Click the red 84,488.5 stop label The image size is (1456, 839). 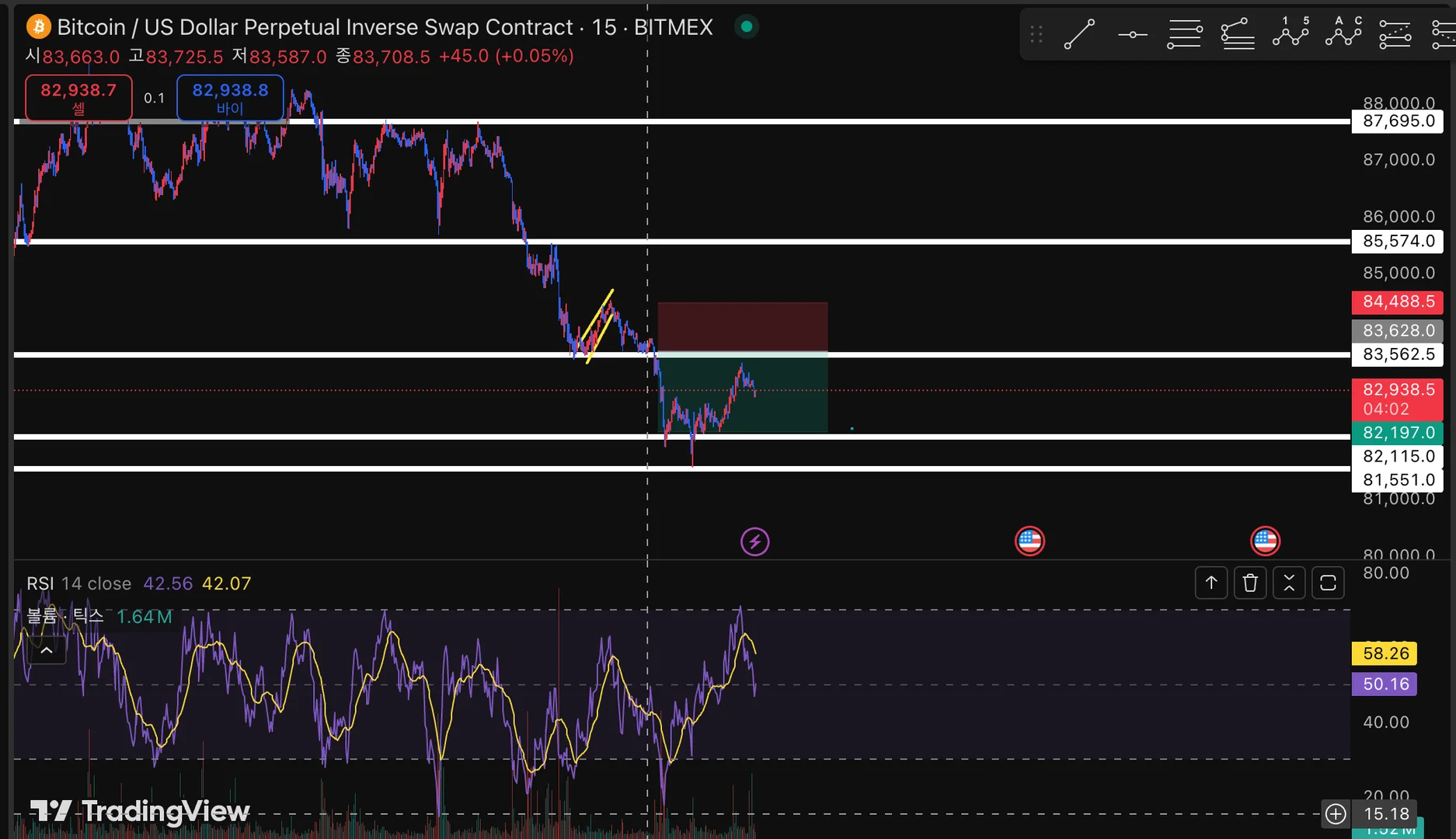coord(1398,301)
